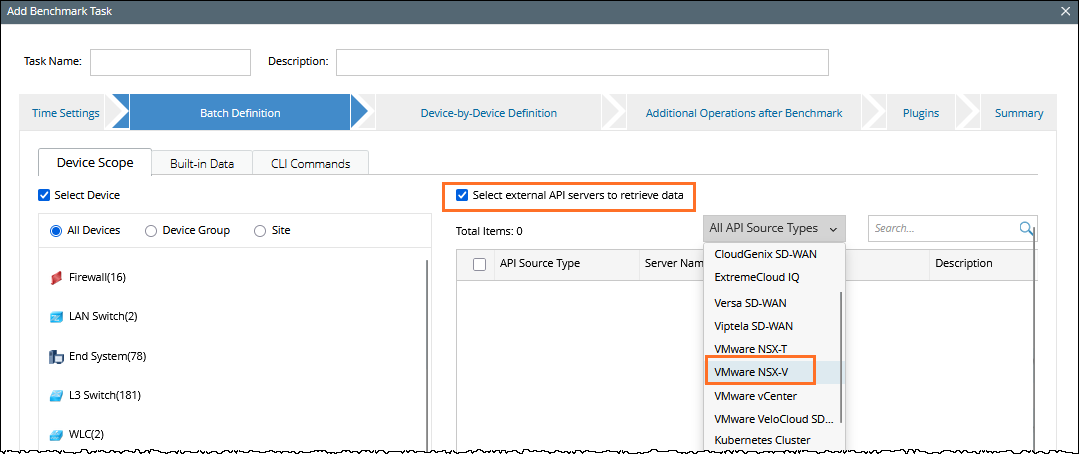Select the Device Group radio button
The height and width of the screenshot is (456, 1079).
(151, 230)
